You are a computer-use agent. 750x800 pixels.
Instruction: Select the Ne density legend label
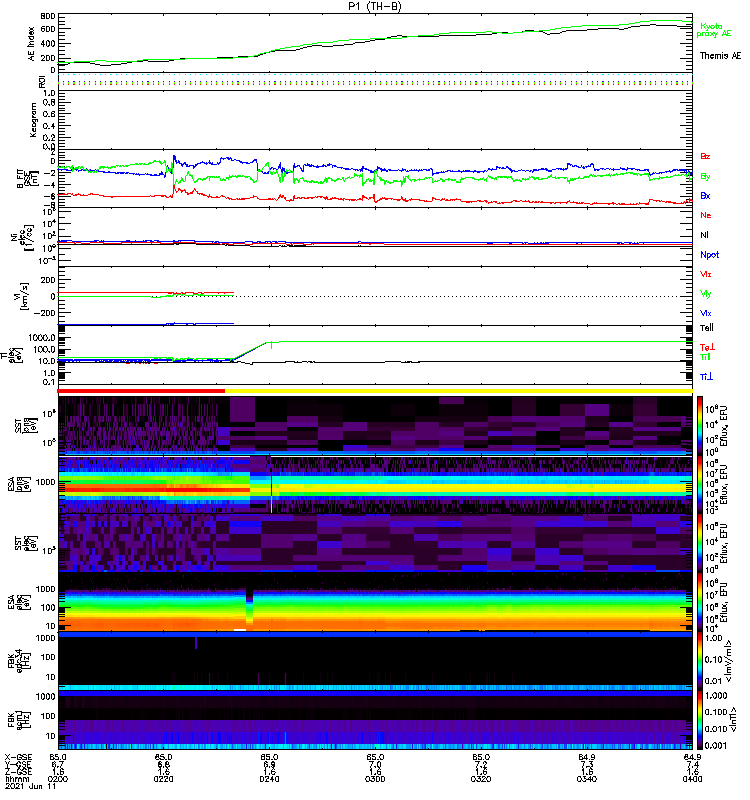[705, 215]
